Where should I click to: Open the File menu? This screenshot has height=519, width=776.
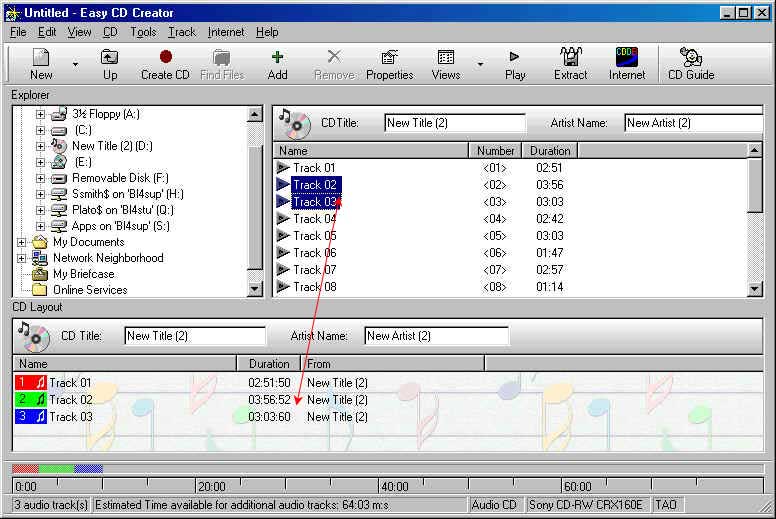[18, 32]
